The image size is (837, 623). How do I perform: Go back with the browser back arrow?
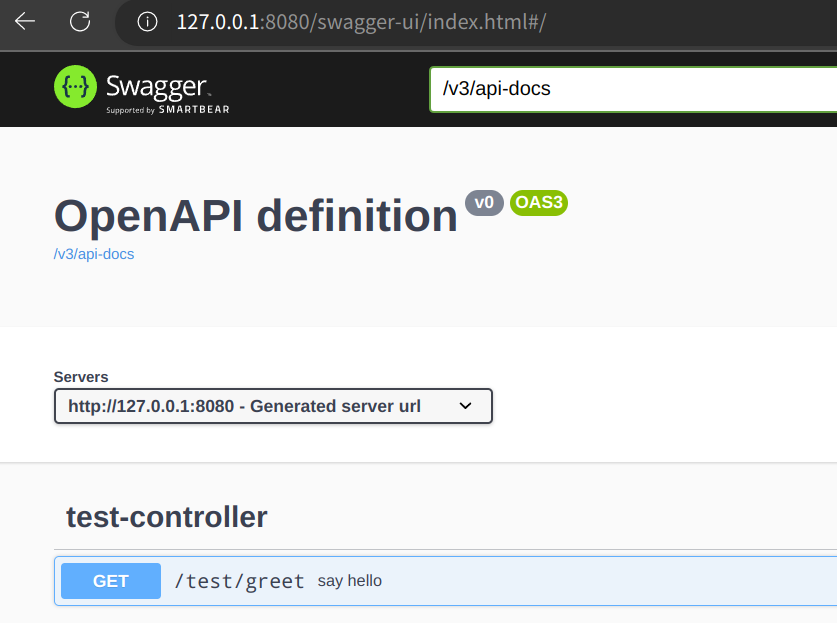[25, 21]
